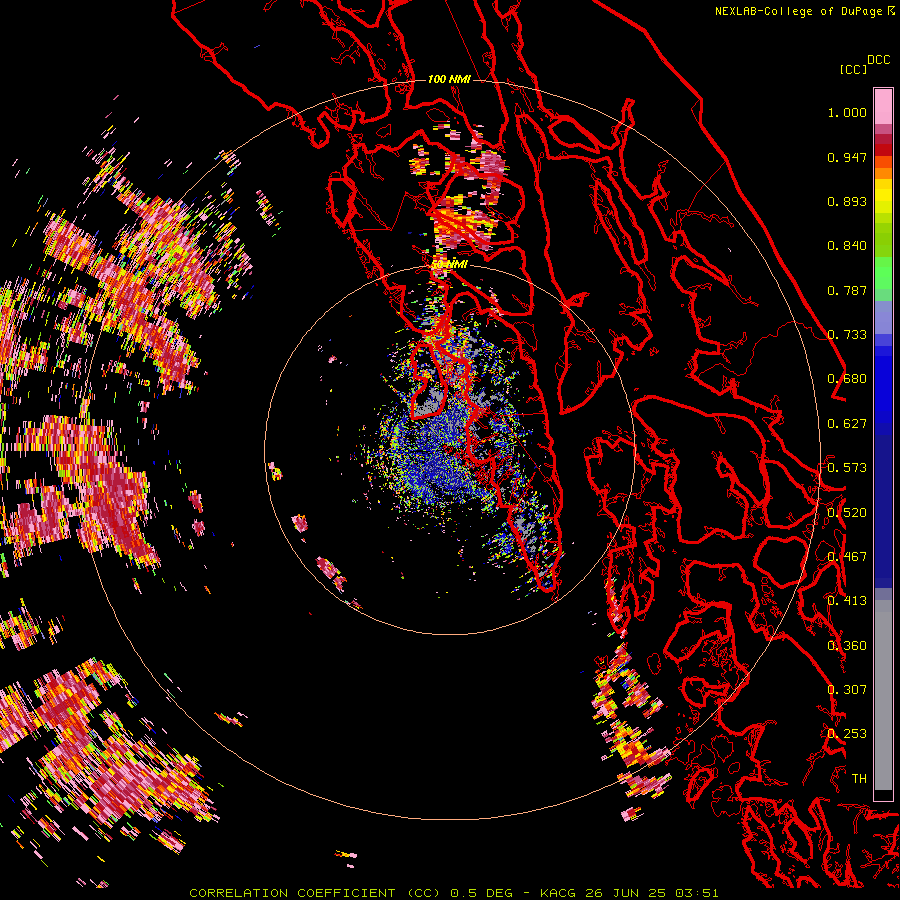Click the 0.733 value on color scale
Viewport: 900px width, 900px height.
pos(847,335)
